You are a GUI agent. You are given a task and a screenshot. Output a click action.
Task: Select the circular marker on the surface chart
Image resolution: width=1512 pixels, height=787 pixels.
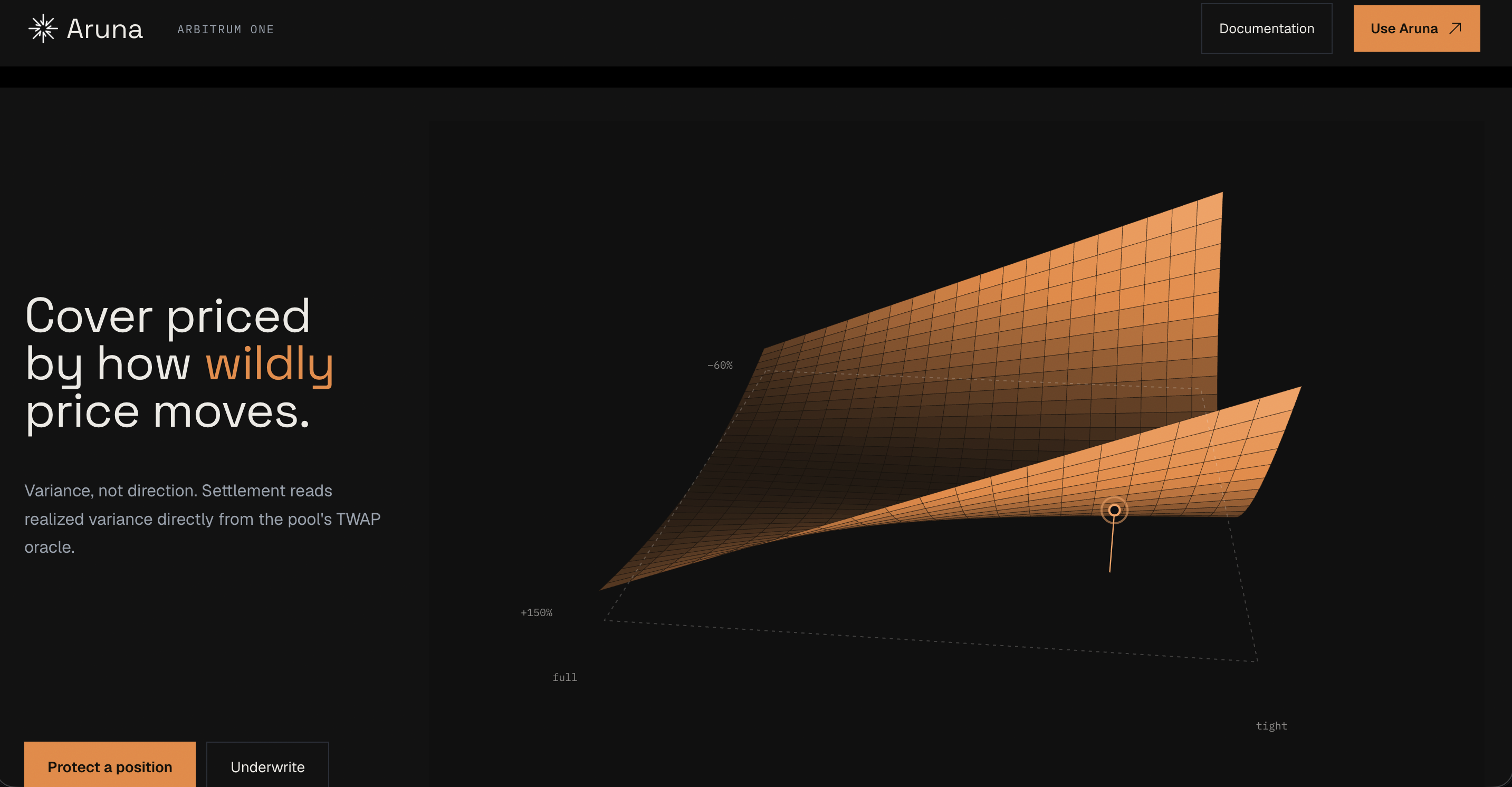pyautogui.click(x=1114, y=510)
